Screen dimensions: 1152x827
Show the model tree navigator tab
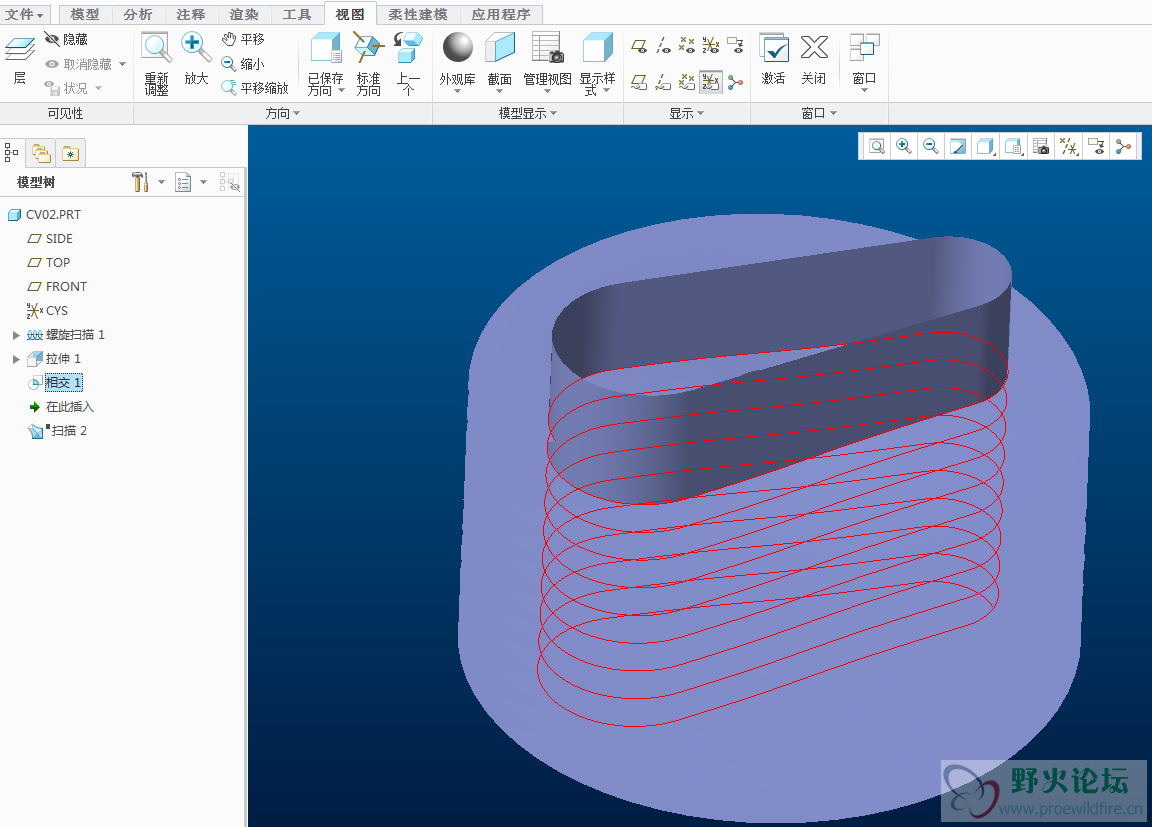[x=11, y=153]
